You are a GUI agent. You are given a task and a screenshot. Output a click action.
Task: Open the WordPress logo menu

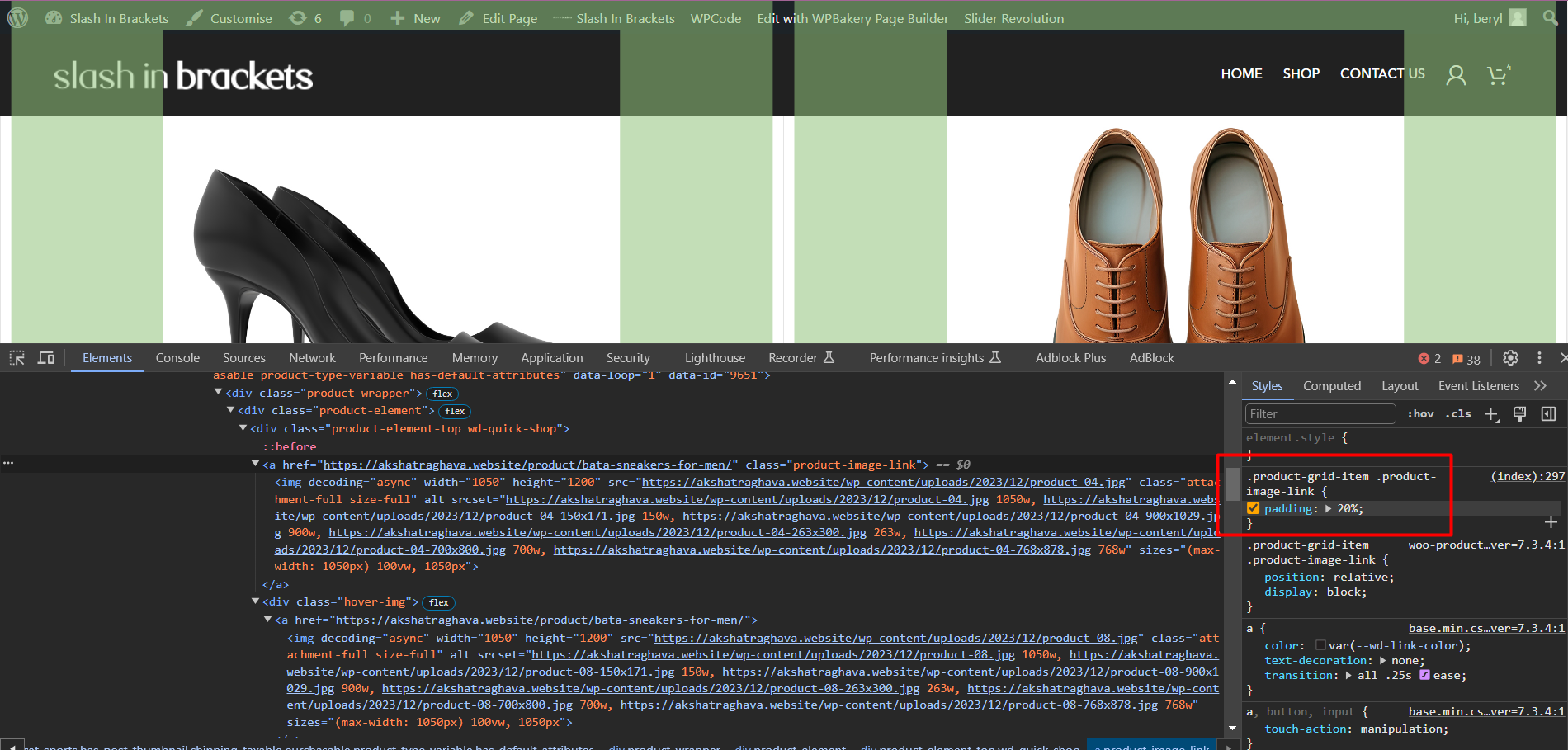(x=18, y=17)
